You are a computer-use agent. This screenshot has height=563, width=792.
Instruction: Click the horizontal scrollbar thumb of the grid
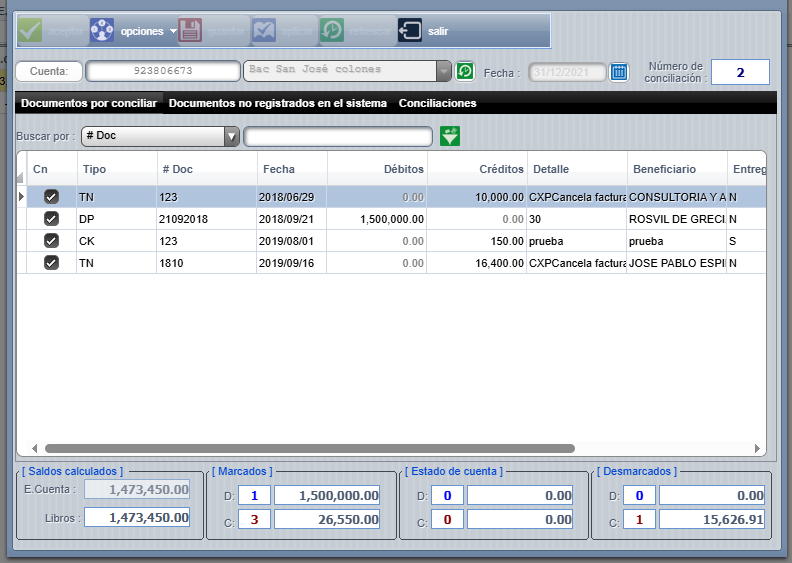pyautogui.click(x=310, y=448)
